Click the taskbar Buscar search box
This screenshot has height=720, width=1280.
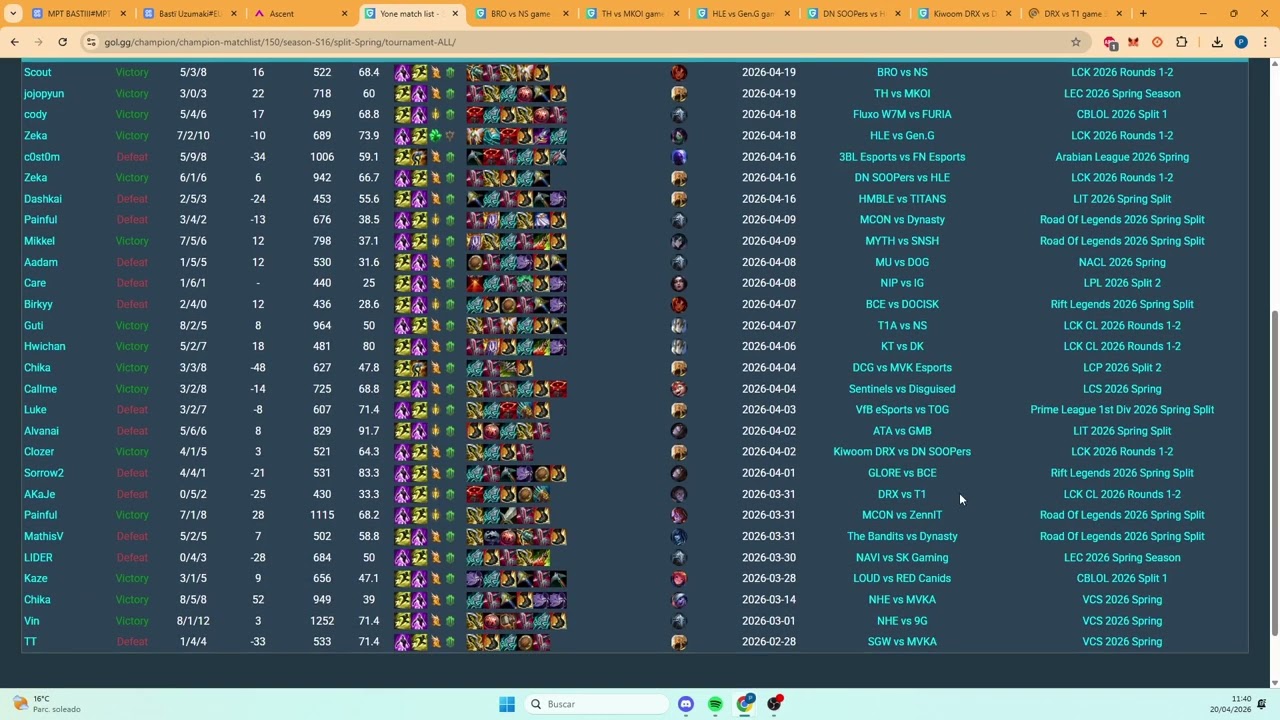pos(598,704)
